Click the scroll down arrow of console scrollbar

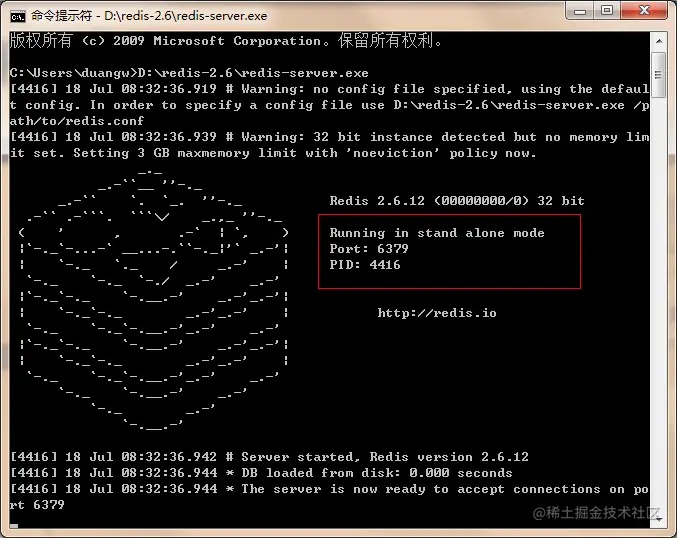(659, 519)
